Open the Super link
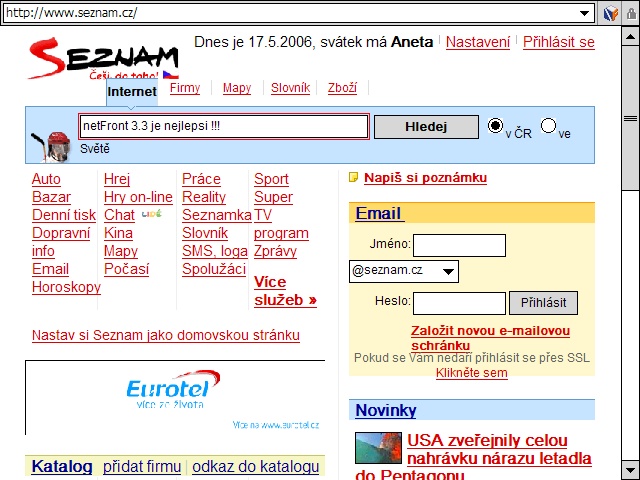This screenshot has width=640, height=480. click(x=273, y=197)
